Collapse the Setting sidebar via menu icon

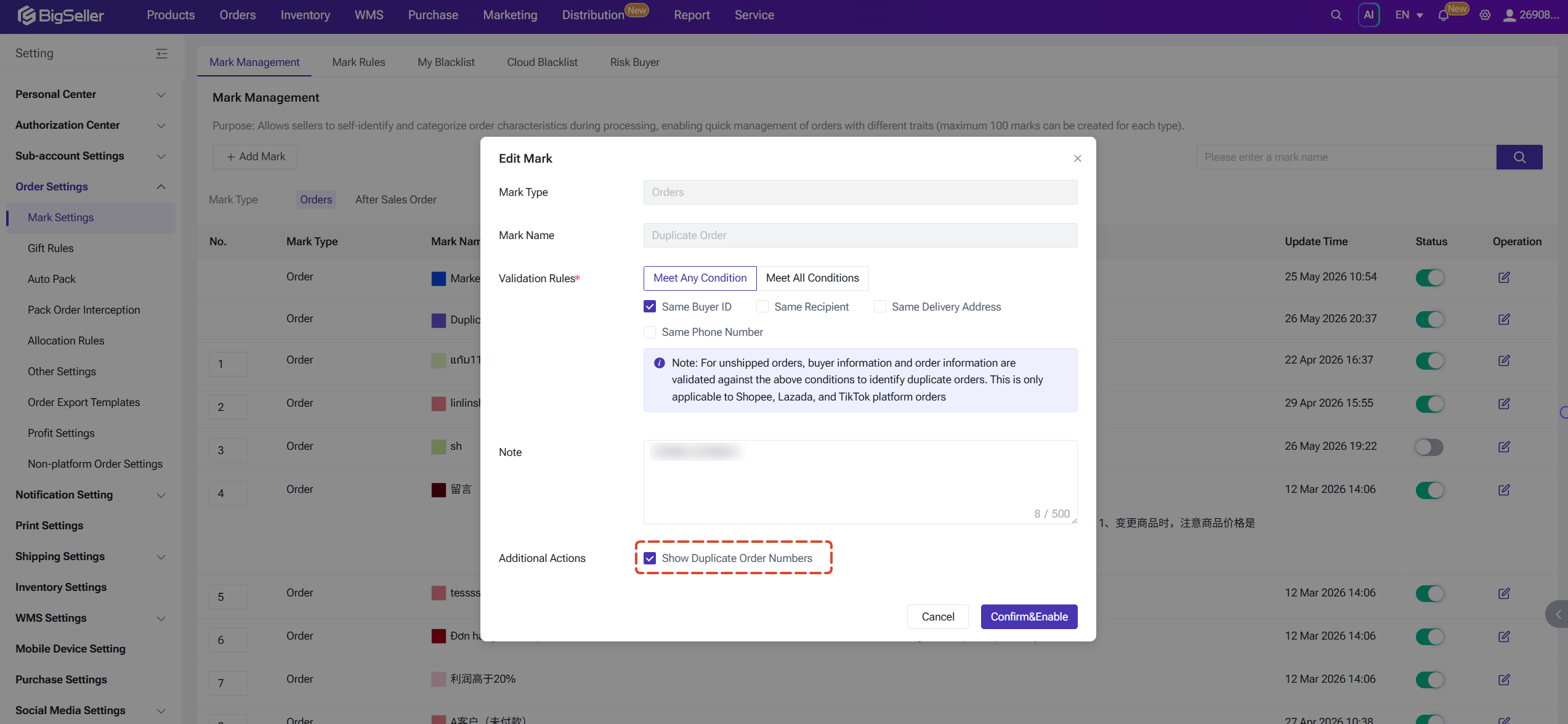pos(161,54)
